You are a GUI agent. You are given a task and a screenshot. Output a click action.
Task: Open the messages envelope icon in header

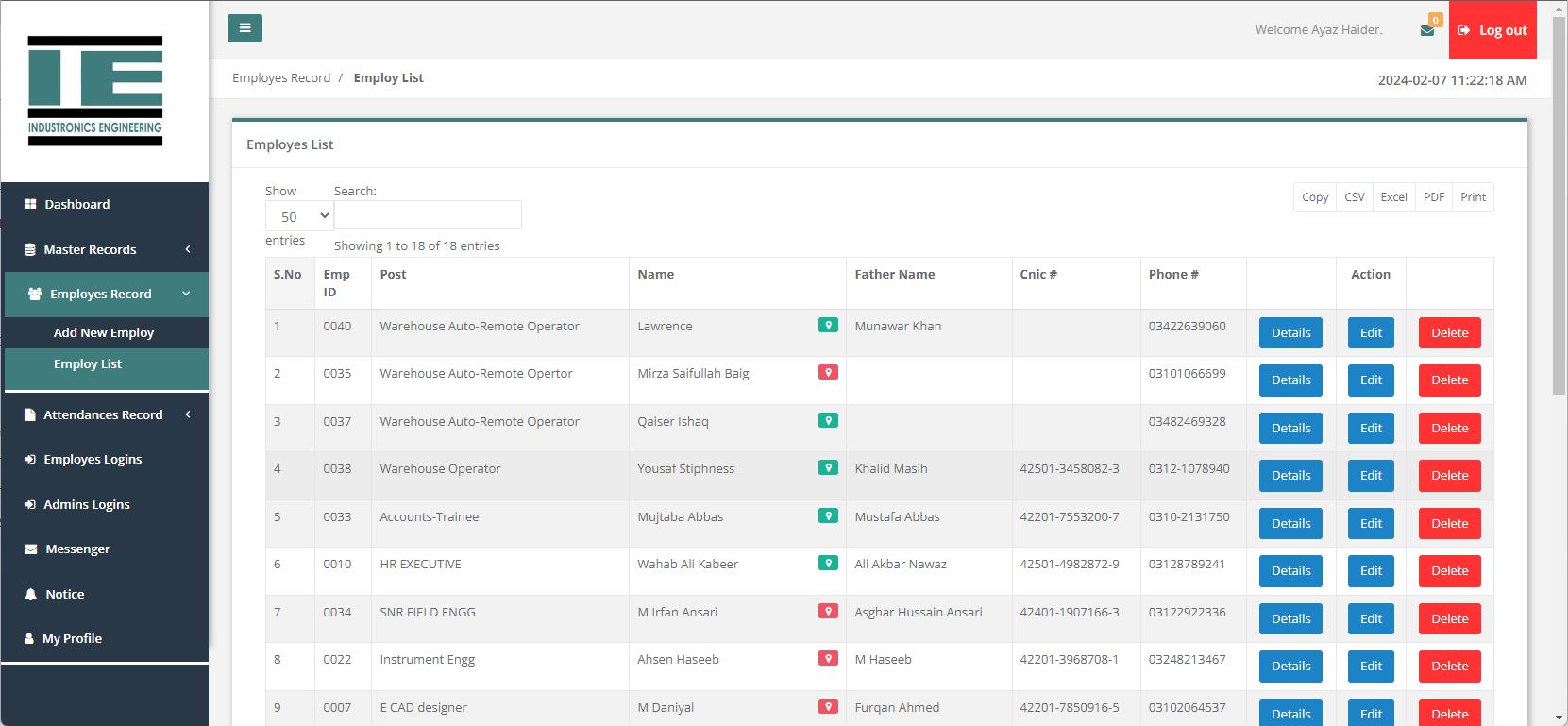click(x=1426, y=31)
